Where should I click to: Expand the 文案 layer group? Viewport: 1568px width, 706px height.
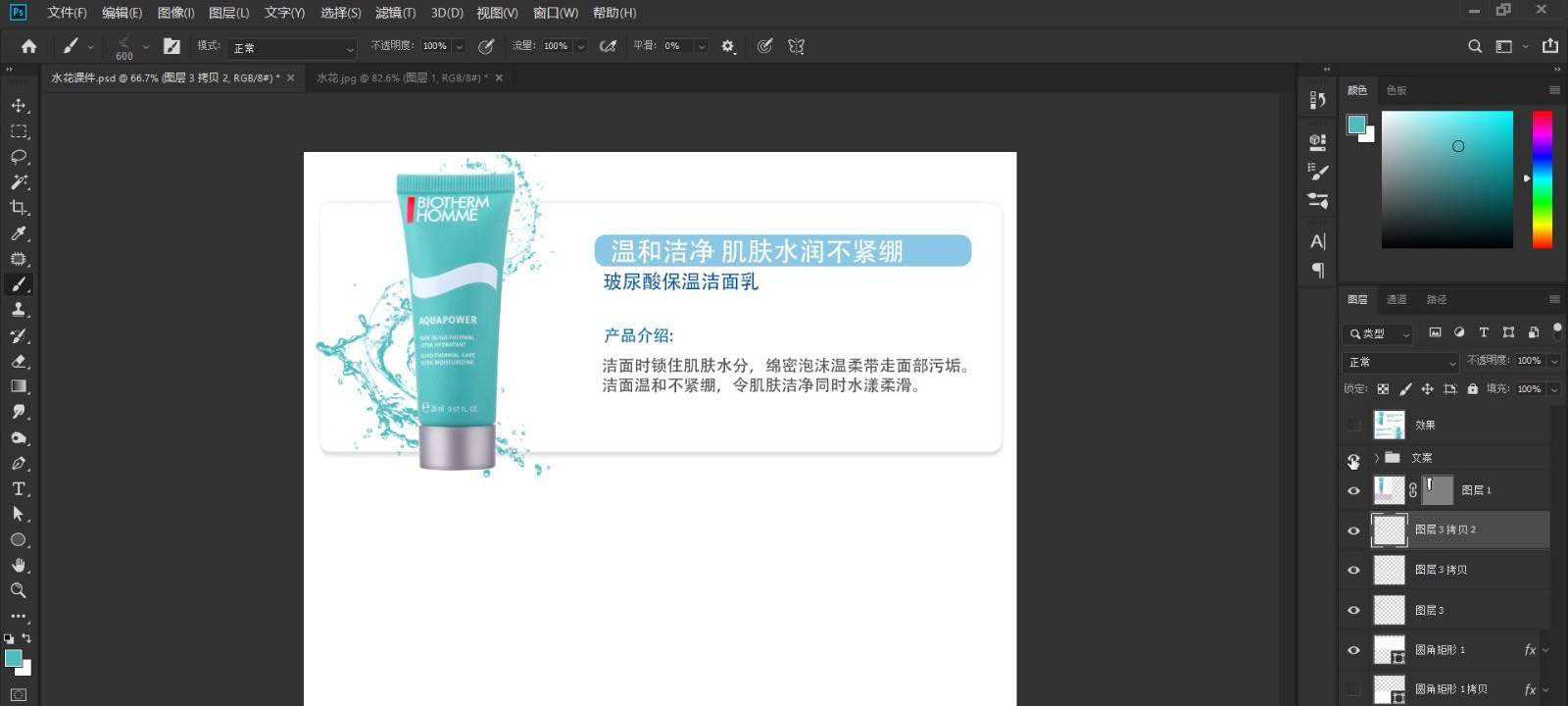1376,458
